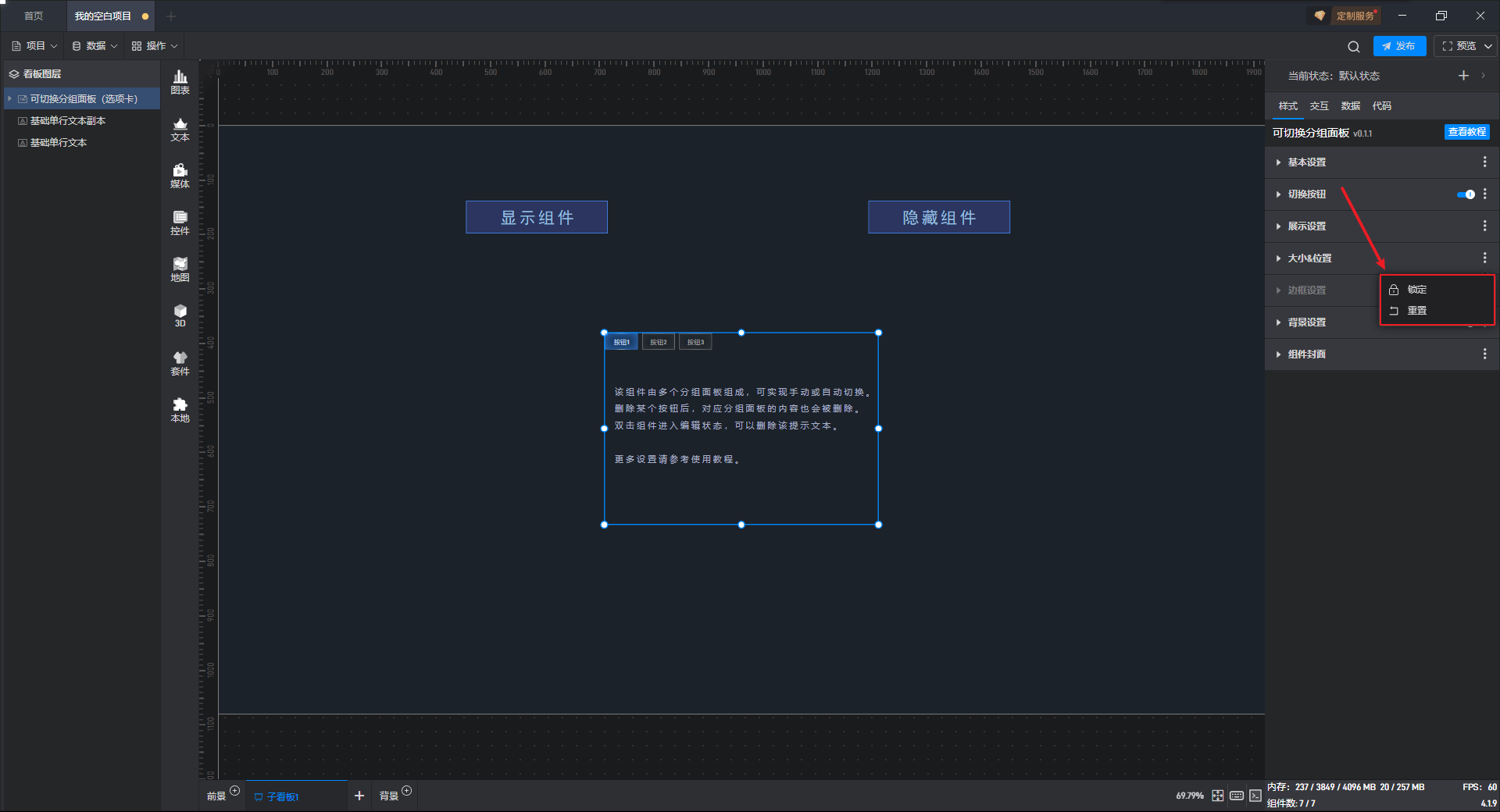Click the 前景 foreground label
The height and width of the screenshot is (812, 1500).
click(x=216, y=796)
